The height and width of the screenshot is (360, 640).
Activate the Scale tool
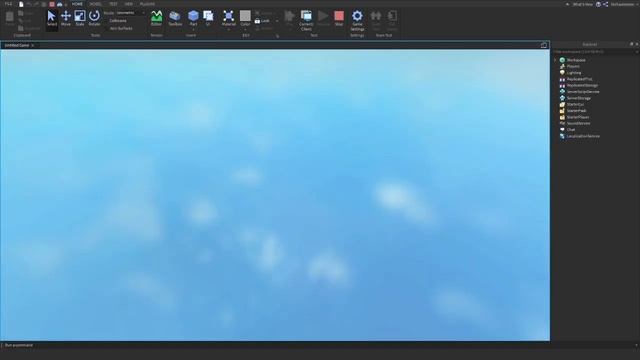click(80, 18)
